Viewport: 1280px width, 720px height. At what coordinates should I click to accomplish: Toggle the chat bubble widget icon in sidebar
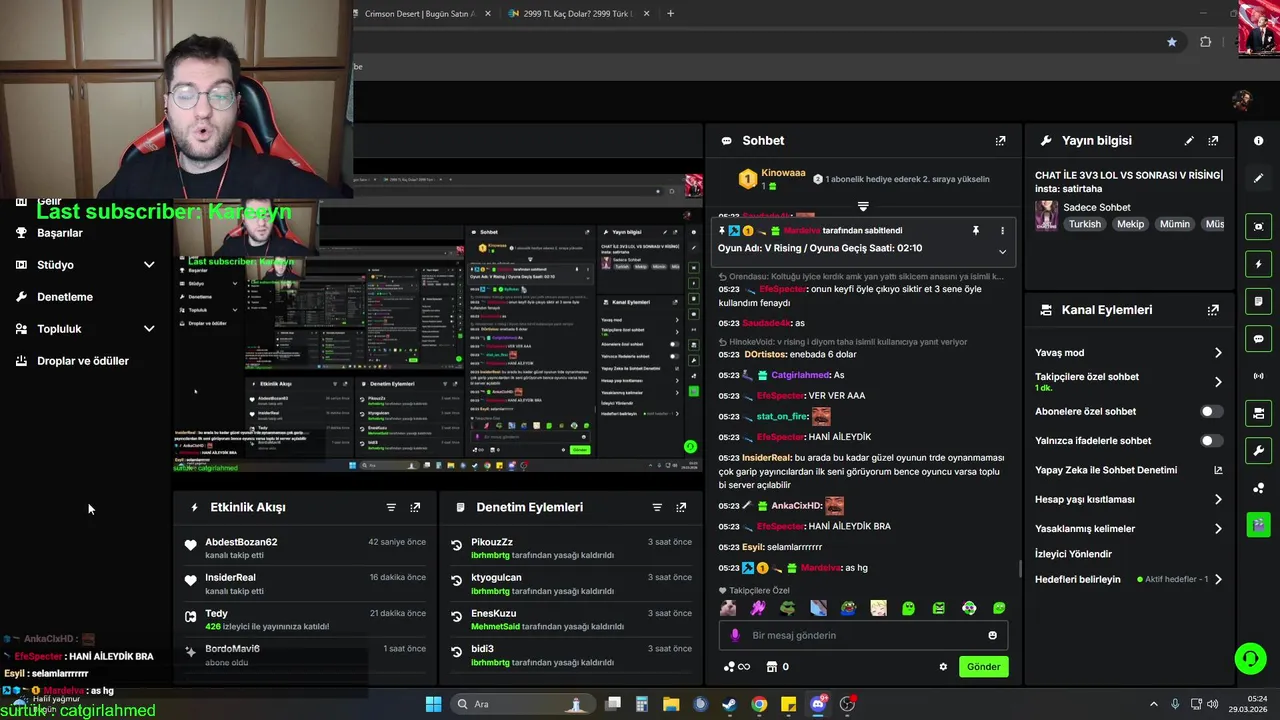tap(1258, 339)
